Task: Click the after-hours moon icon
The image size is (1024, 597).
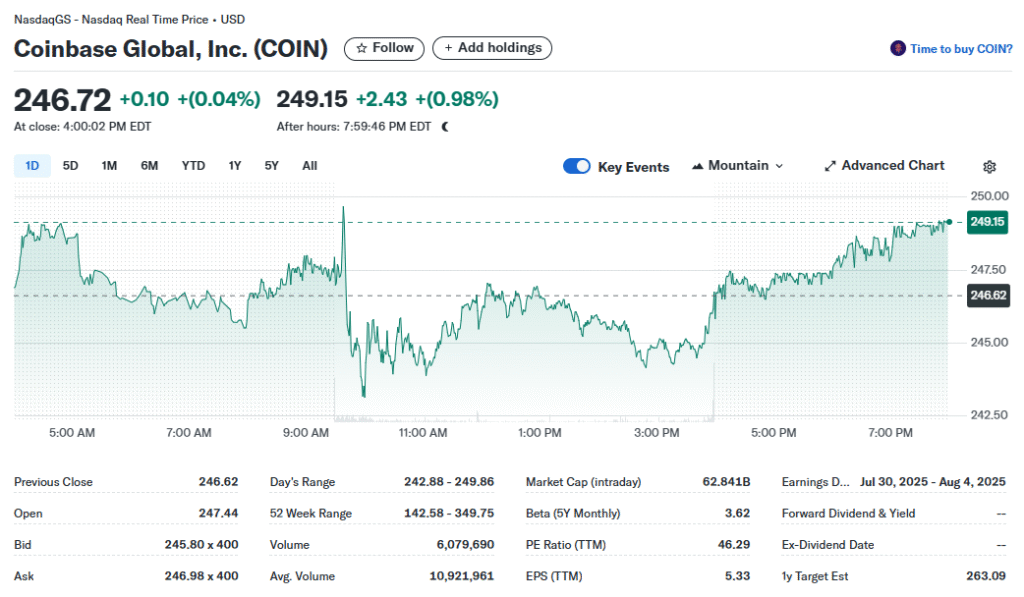Action: [445, 127]
